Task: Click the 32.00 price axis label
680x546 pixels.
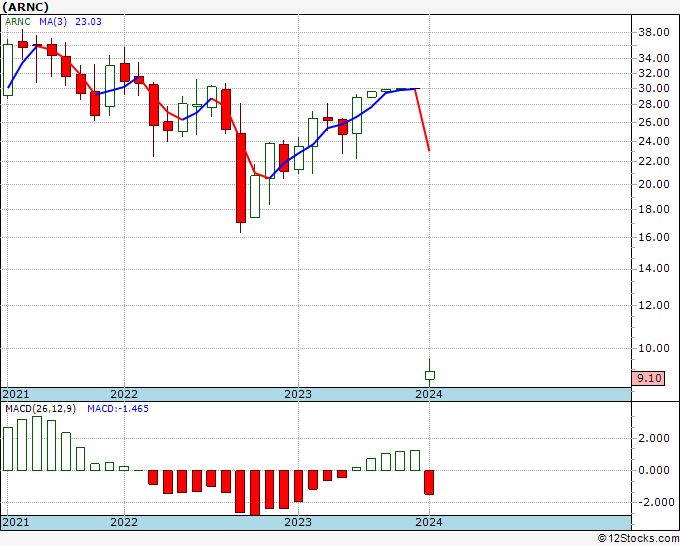Action: (654, 73)
